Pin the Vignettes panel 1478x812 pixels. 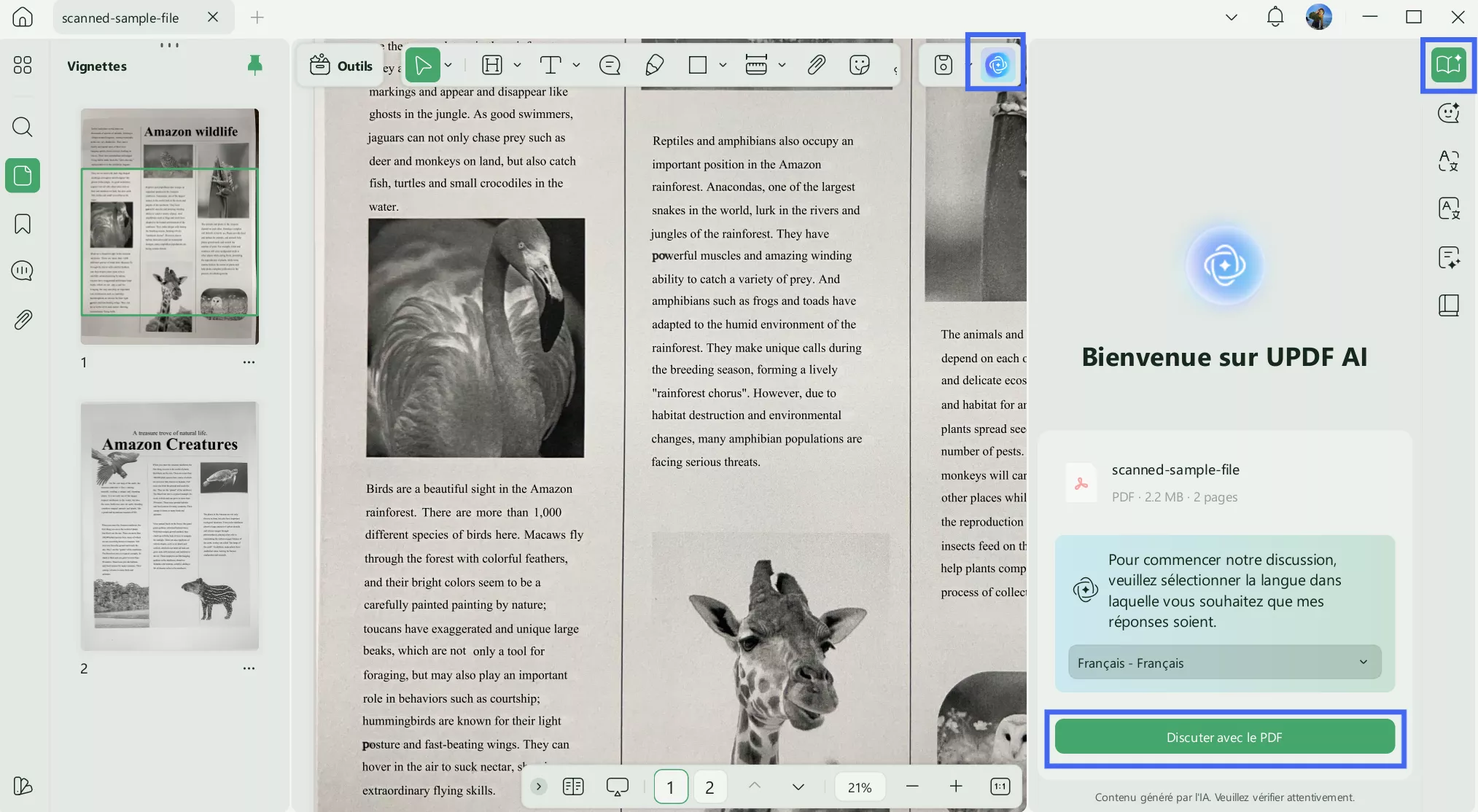tap(254, 65)
